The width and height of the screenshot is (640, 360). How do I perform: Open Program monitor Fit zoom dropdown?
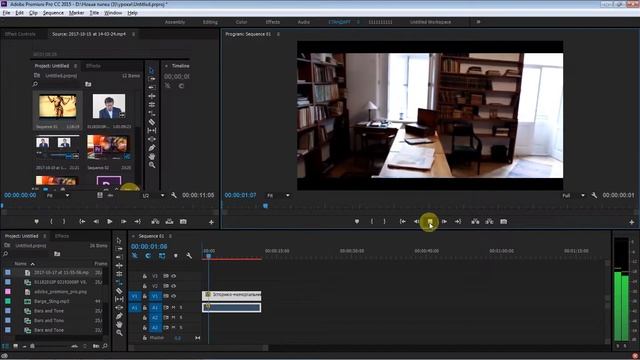278,196
